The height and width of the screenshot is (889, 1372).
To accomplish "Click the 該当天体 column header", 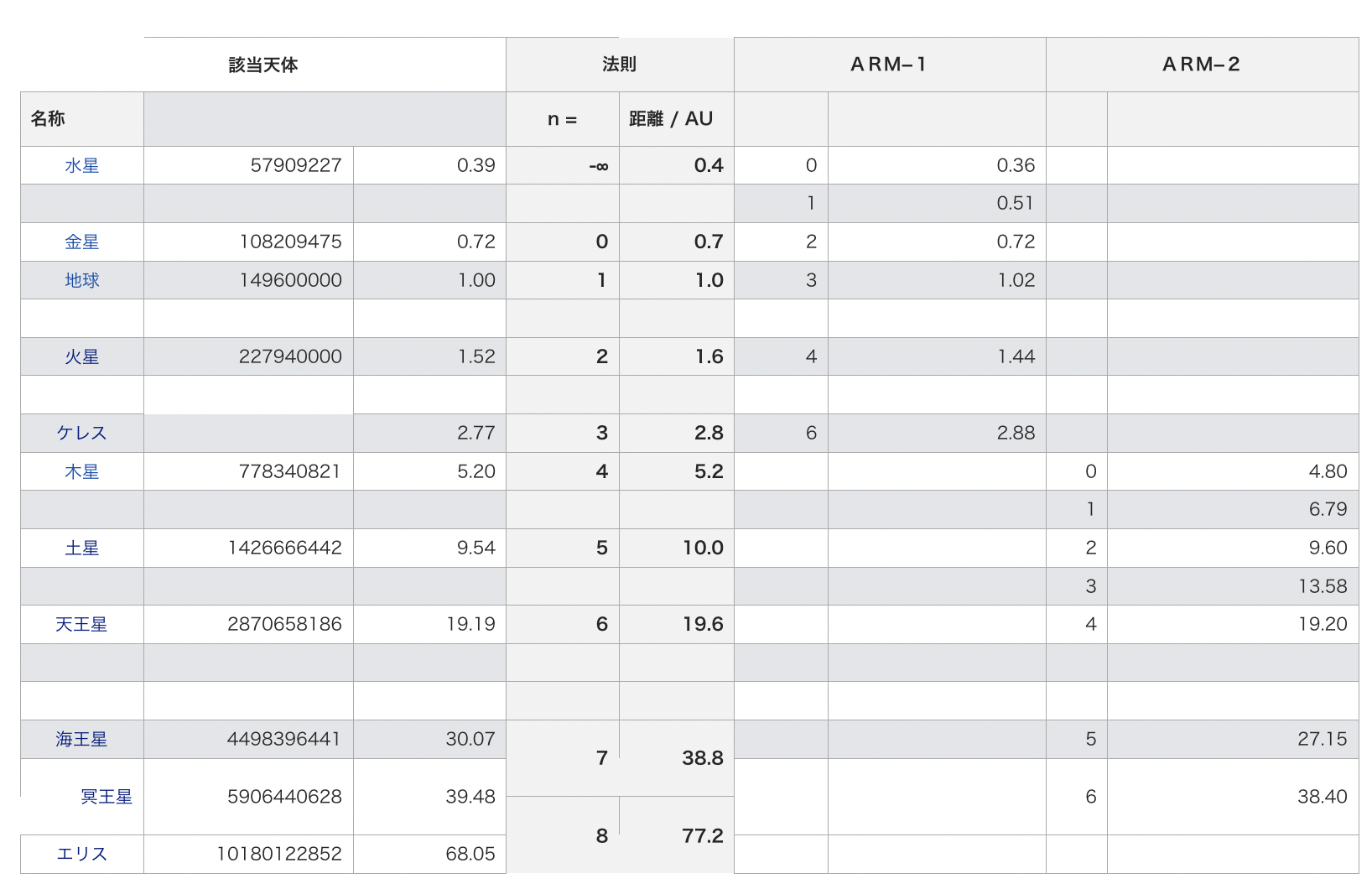I will tap(263, 65).
